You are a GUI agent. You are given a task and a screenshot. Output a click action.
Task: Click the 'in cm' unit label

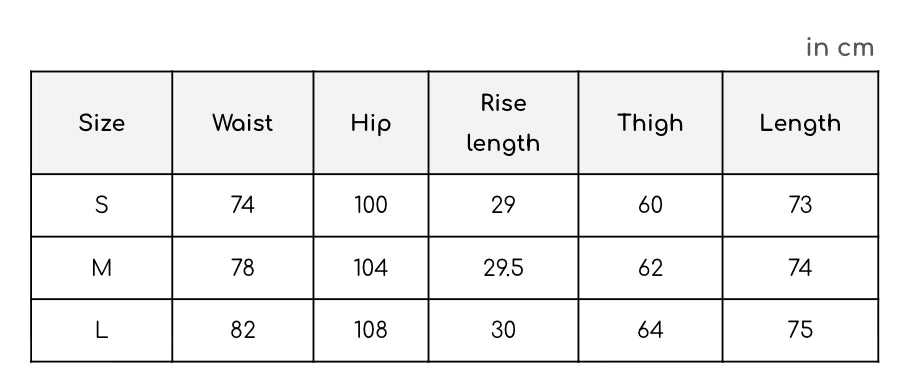[840, 48]
